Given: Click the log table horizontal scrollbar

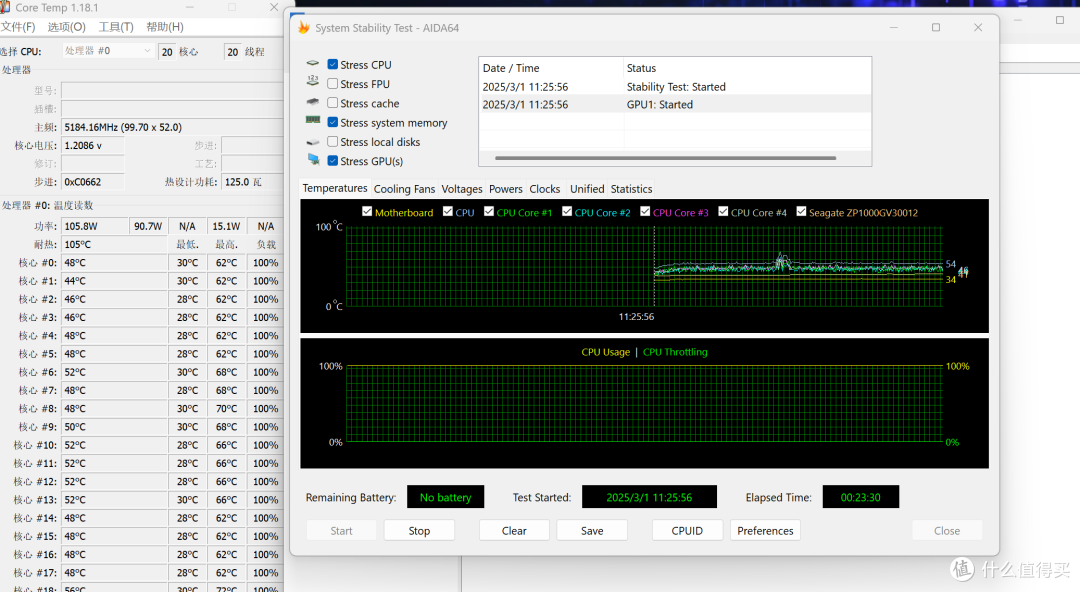Looking at the screenshot, I should pyautogui.click(x=665, y=158).
